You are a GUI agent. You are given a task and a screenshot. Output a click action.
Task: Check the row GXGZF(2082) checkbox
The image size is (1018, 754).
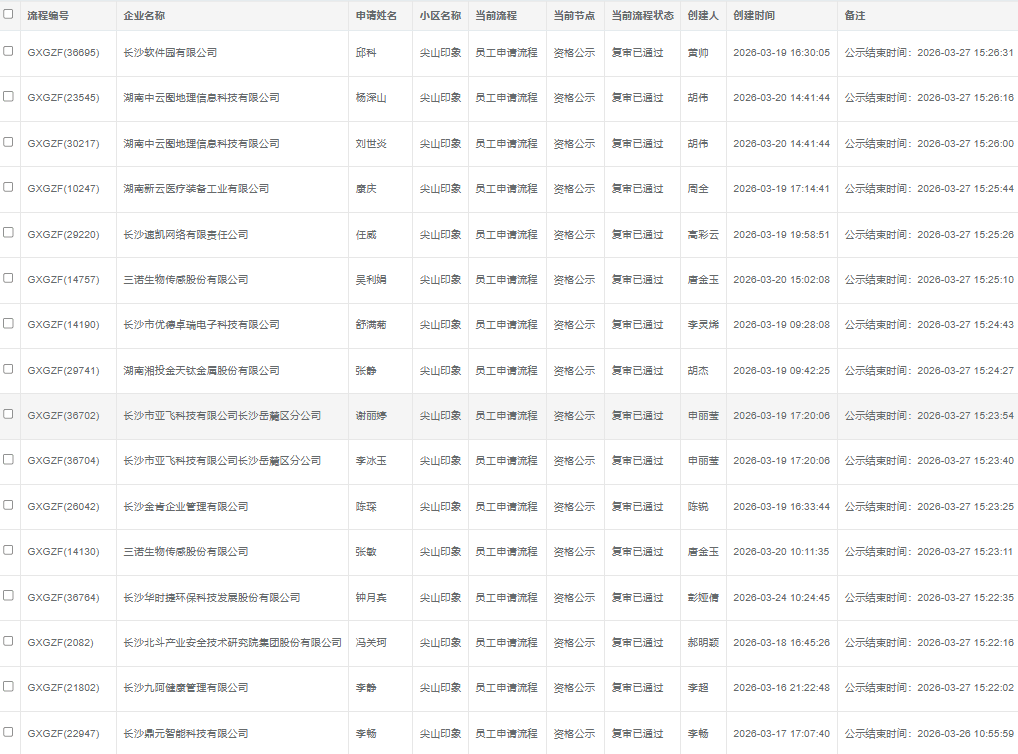pos(8,641)
